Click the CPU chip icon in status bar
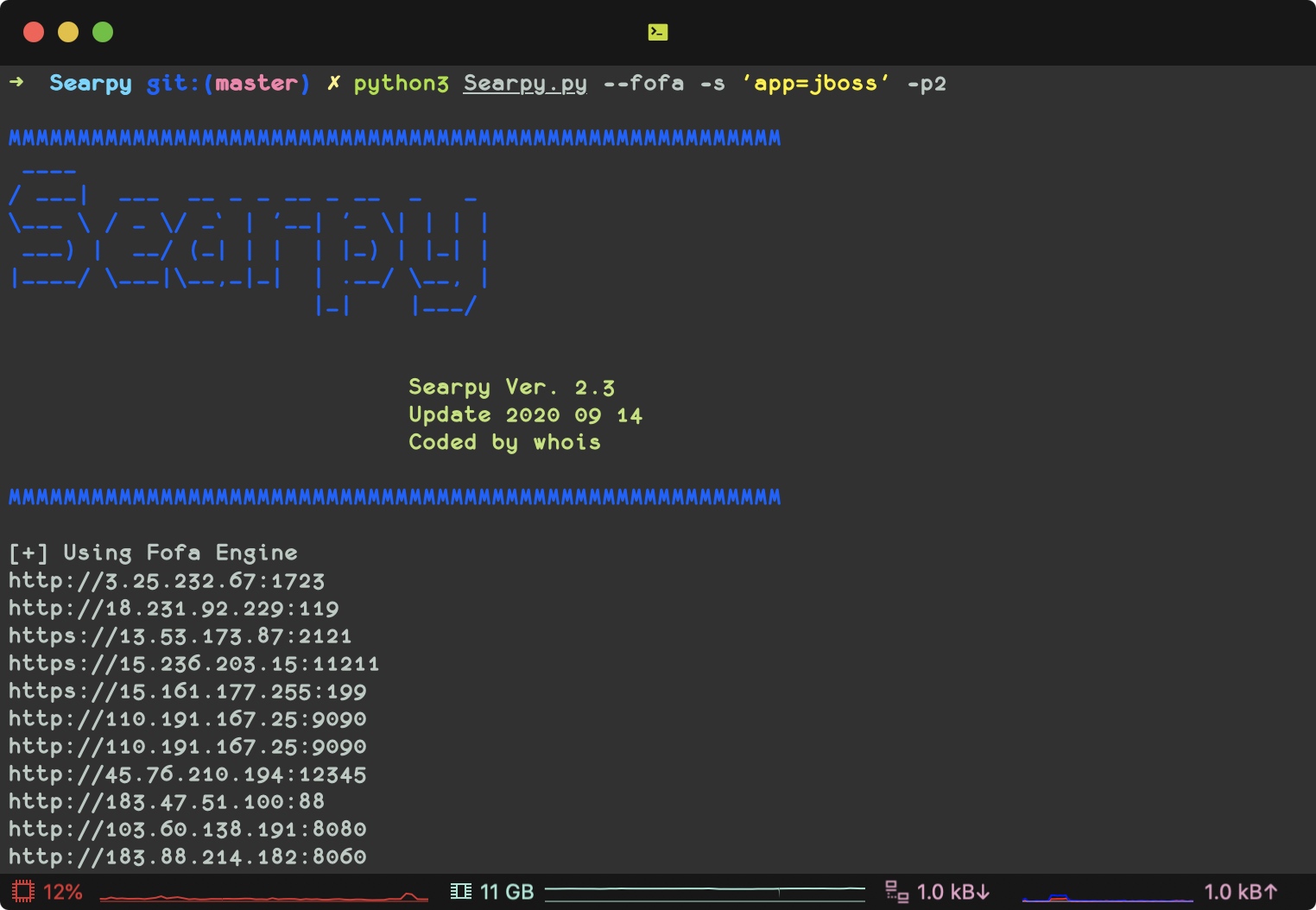The height and width of the screenshot is (910, 1316). pos(23,891)
